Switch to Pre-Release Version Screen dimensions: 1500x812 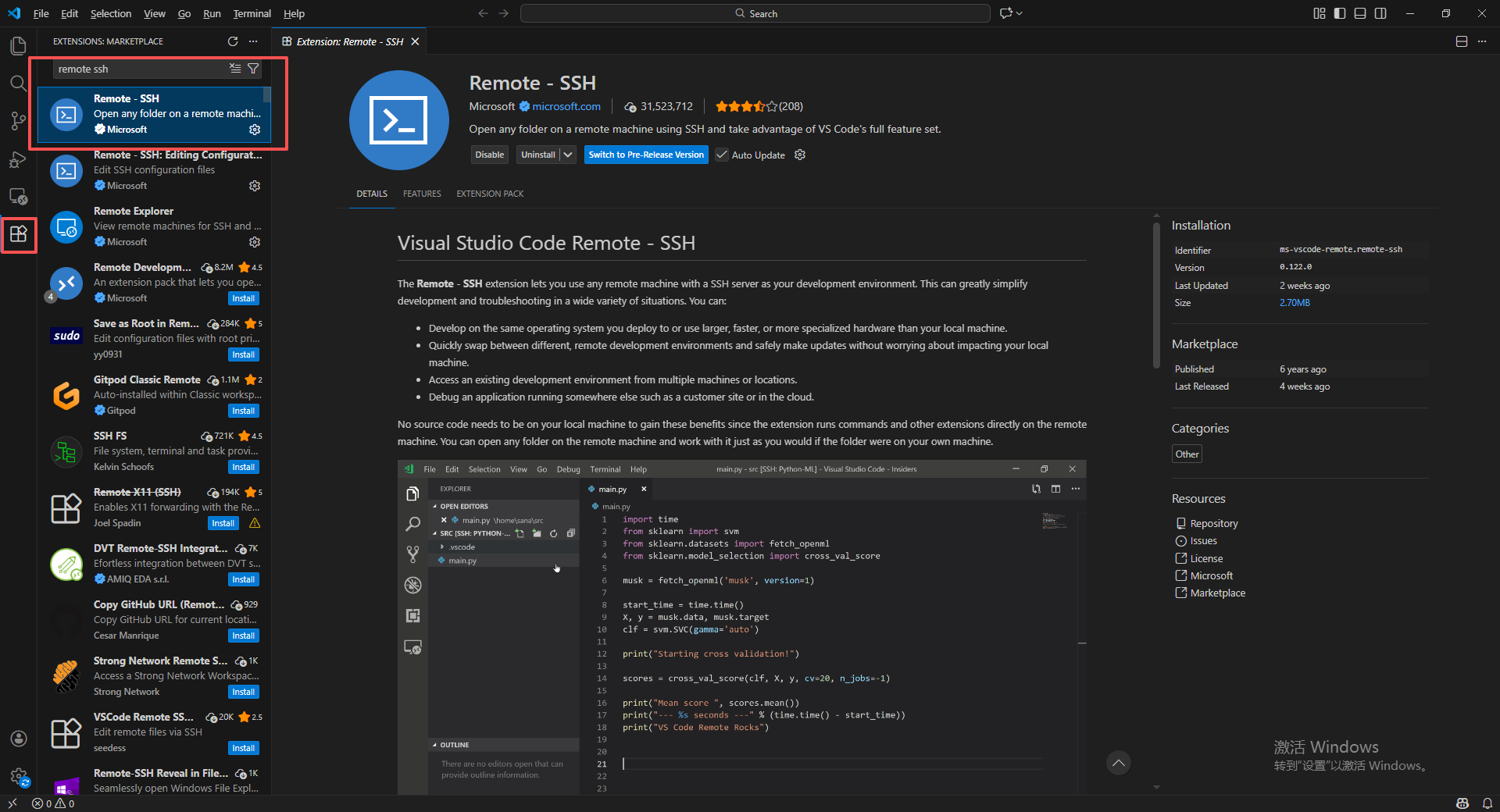(646, 155)
